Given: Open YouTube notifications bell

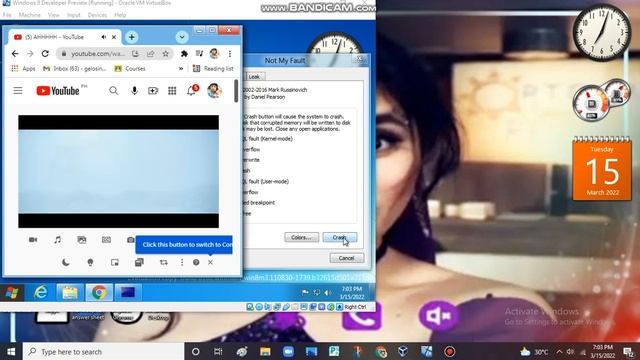Looking at the screenshot, I should pyautogui.click(x=192, y=90).
